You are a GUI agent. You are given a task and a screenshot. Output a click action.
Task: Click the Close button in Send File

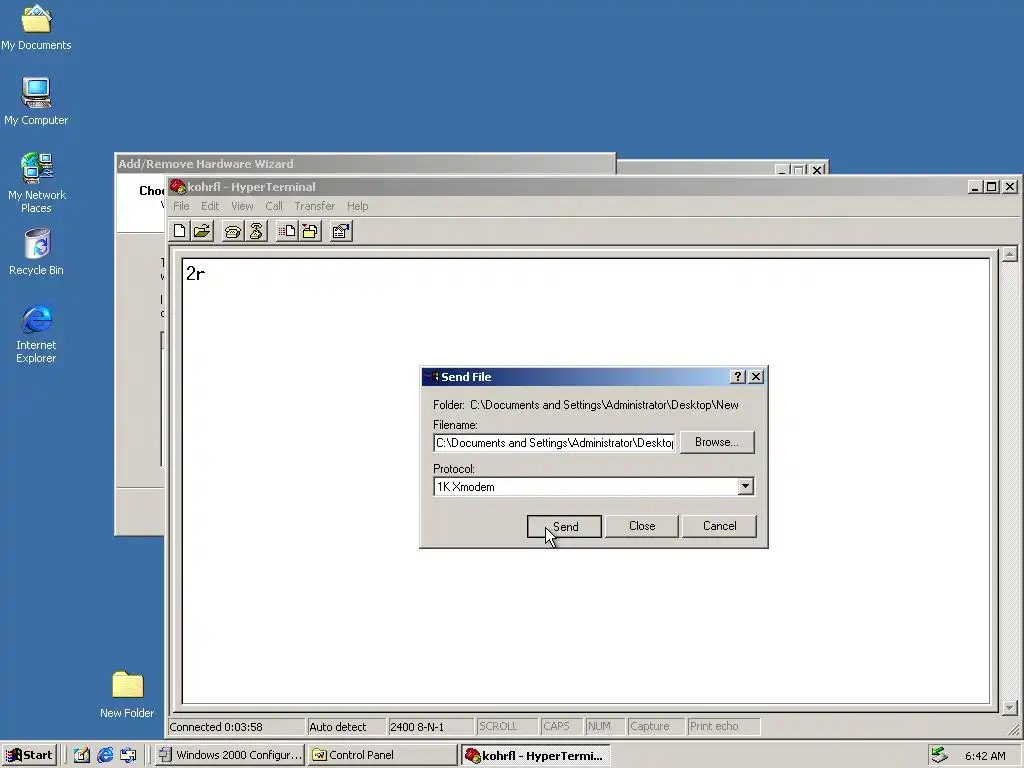pyautogui.click(x=641, y=526)
